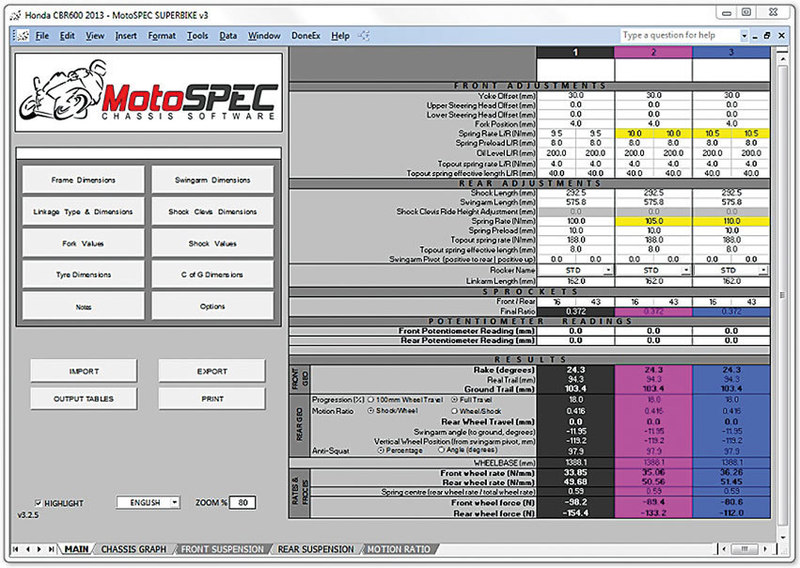
Task: Click the toolbar icon after Help menu
Action: (x=363, y=36)
